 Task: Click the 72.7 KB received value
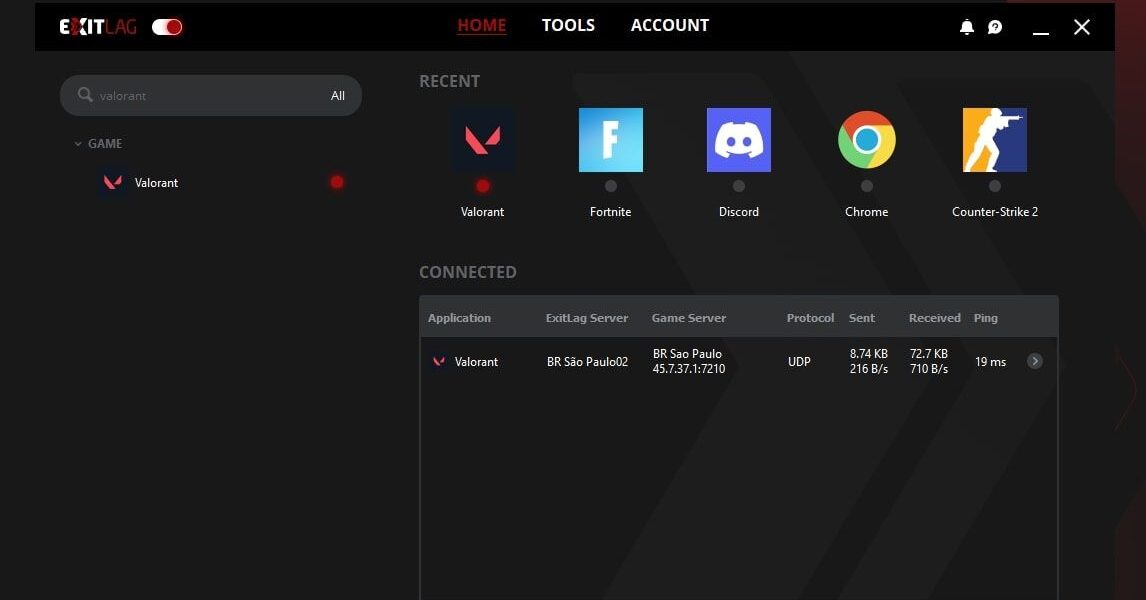coord(928,354)
